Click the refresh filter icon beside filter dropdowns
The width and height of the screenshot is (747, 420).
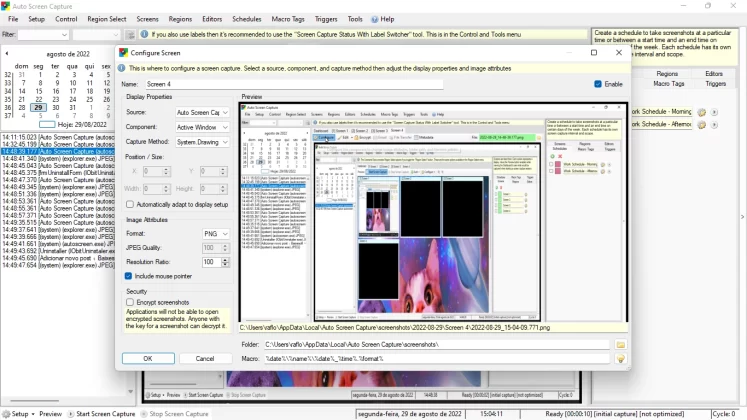[x=130, y=35]
